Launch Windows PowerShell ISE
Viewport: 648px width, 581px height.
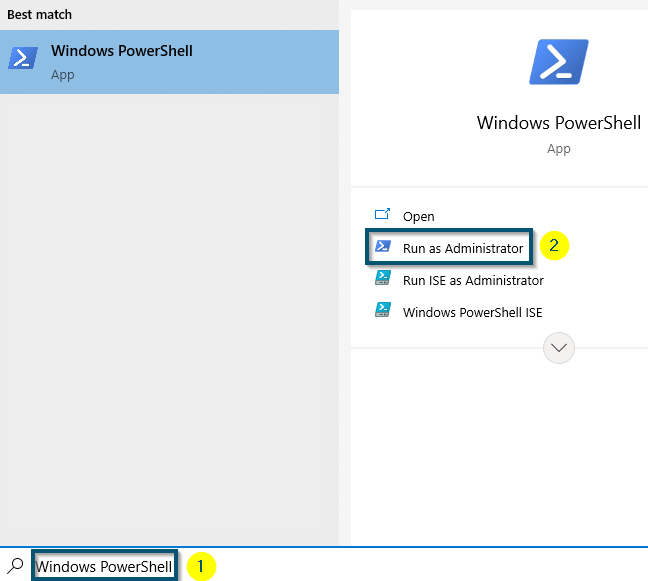472,312
